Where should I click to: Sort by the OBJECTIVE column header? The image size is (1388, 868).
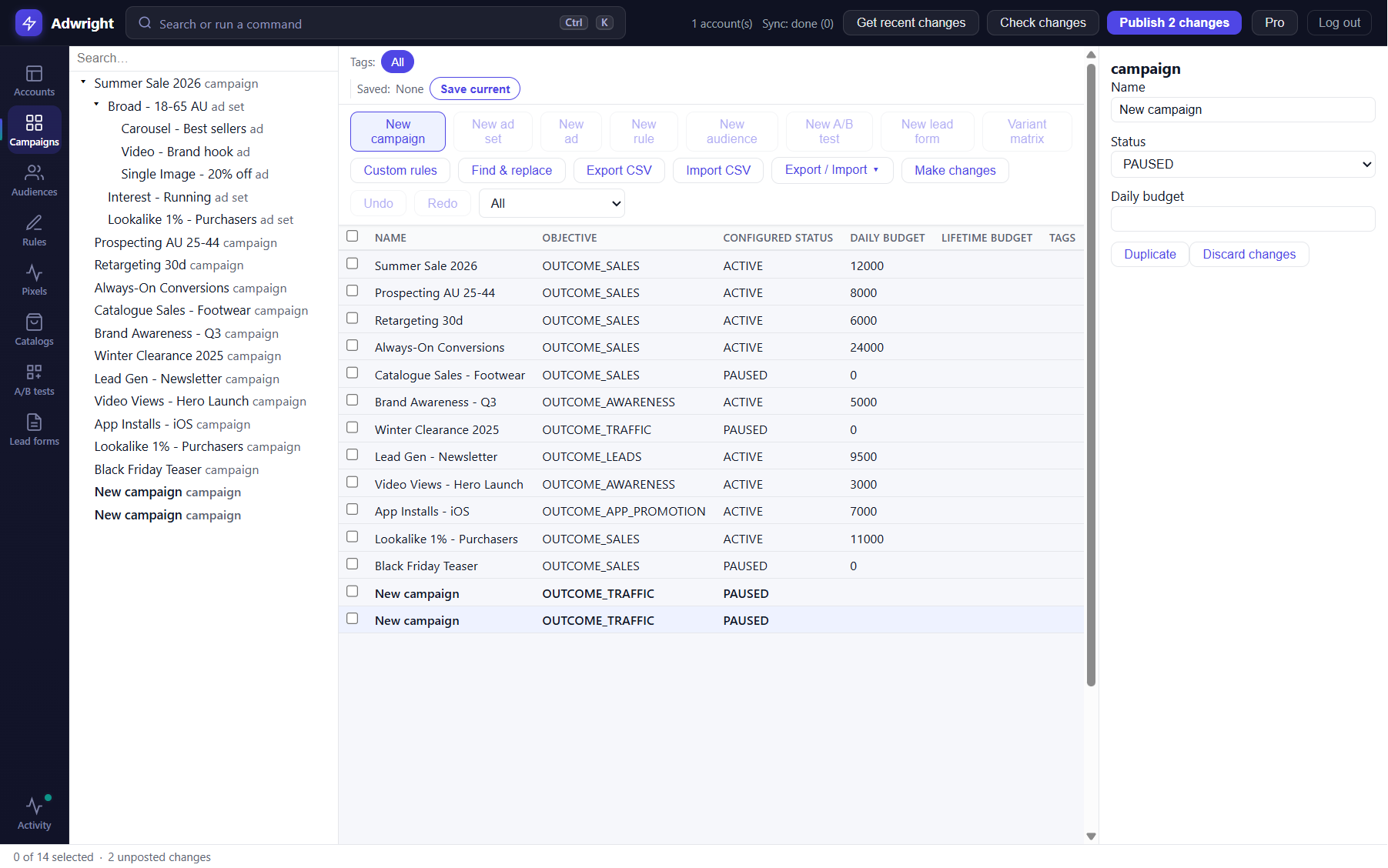pyautogui.click(x=570, y=238)
